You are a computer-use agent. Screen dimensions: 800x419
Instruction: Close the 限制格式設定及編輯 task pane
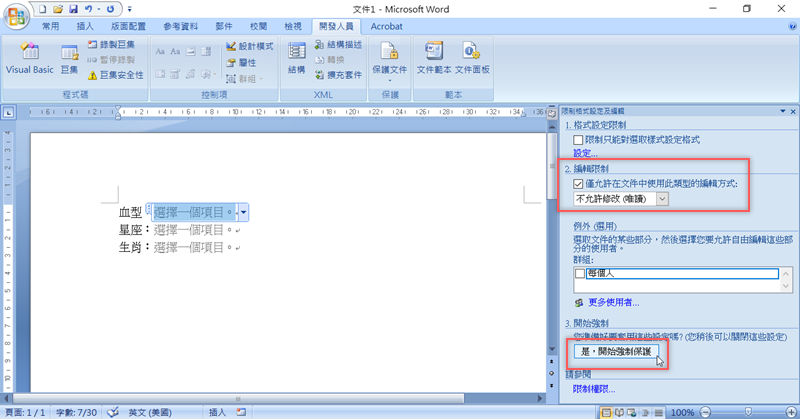point(793,111)
